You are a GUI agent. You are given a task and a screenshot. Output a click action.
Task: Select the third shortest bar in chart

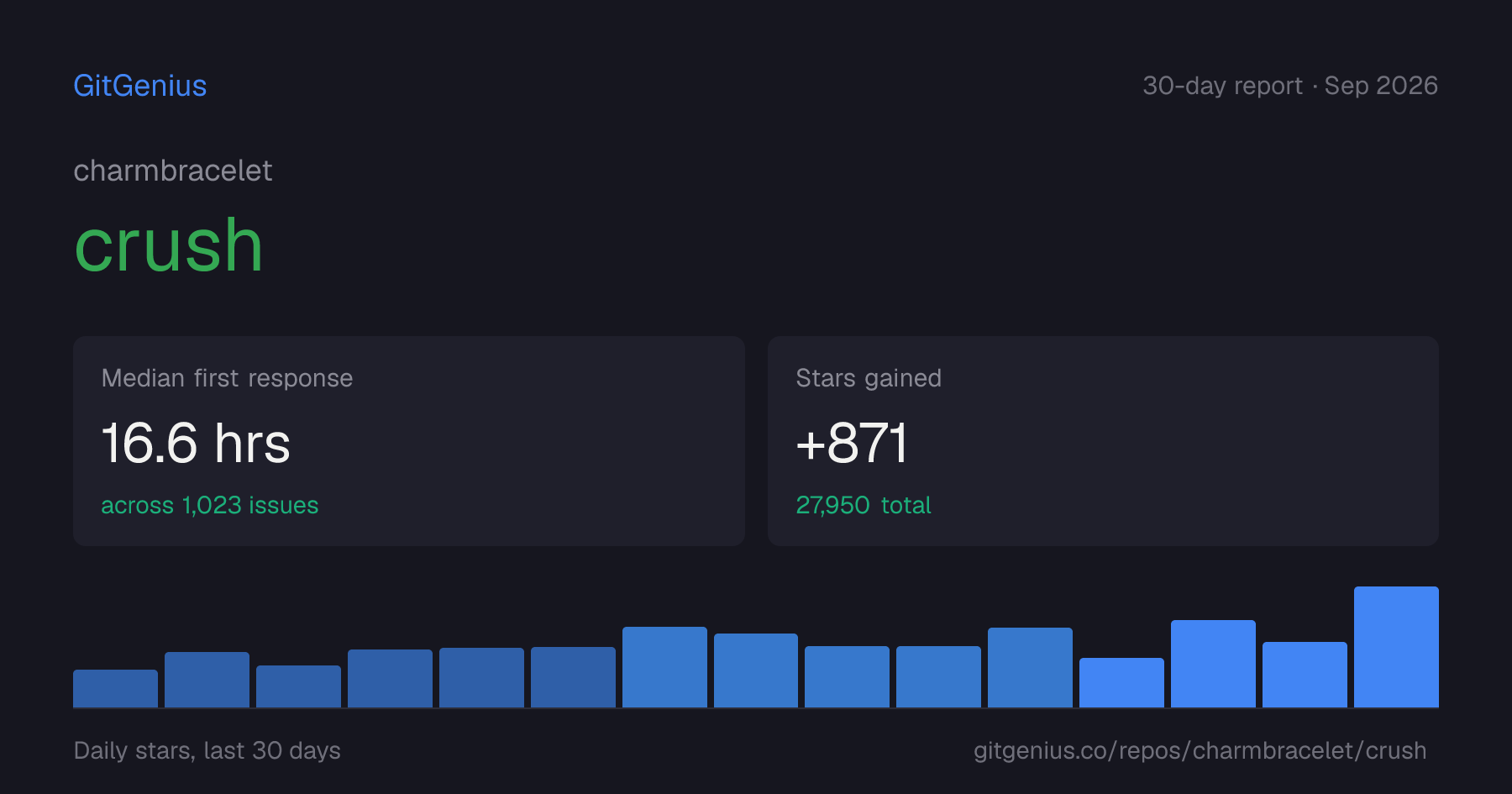tap(298, 686)
